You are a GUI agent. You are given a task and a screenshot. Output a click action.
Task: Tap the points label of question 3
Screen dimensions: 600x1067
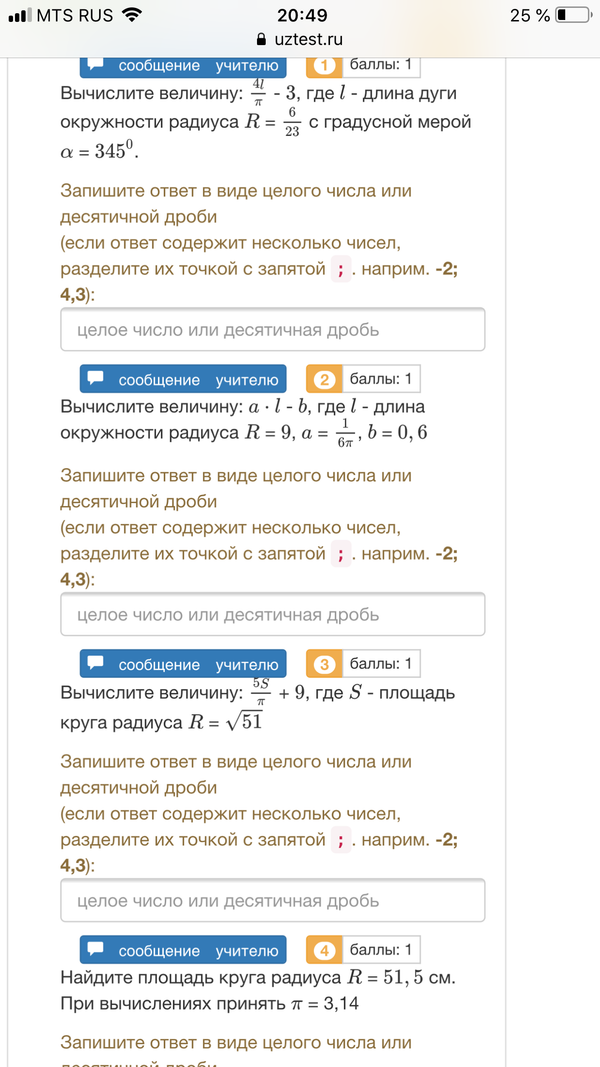click(x=381, y=664)
